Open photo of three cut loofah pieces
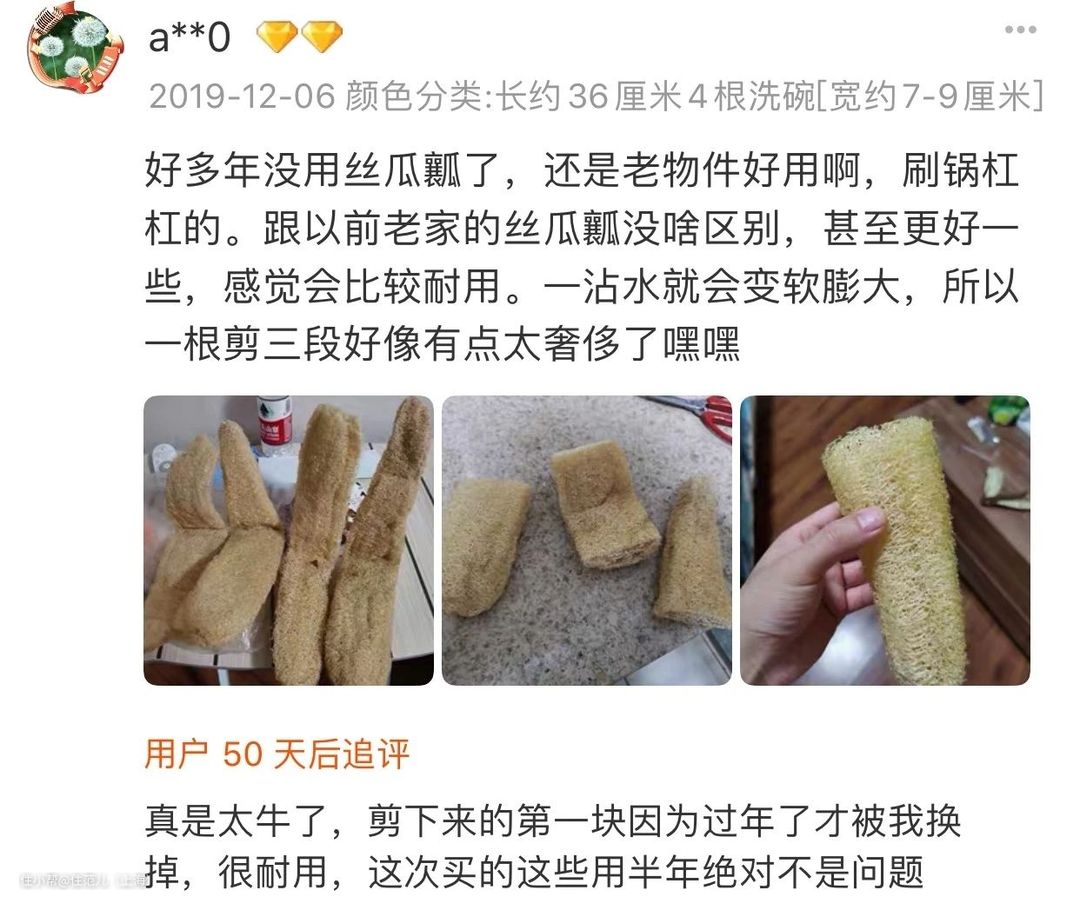This screenshot has width=1080, height=910. tap(587, 540)
